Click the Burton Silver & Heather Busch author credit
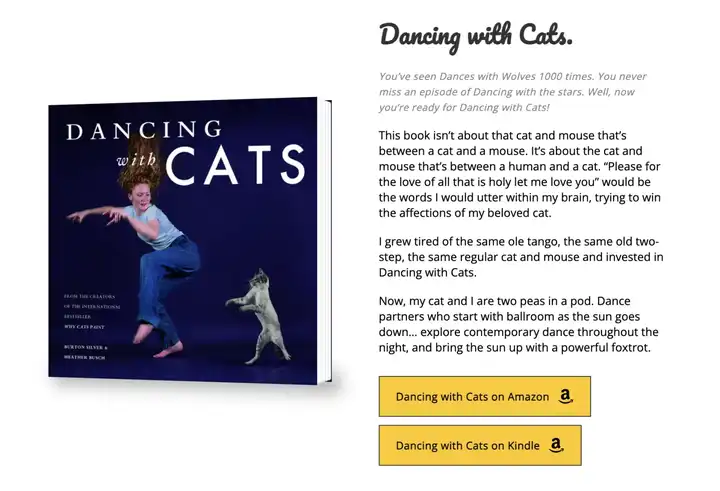 [85, 352]
